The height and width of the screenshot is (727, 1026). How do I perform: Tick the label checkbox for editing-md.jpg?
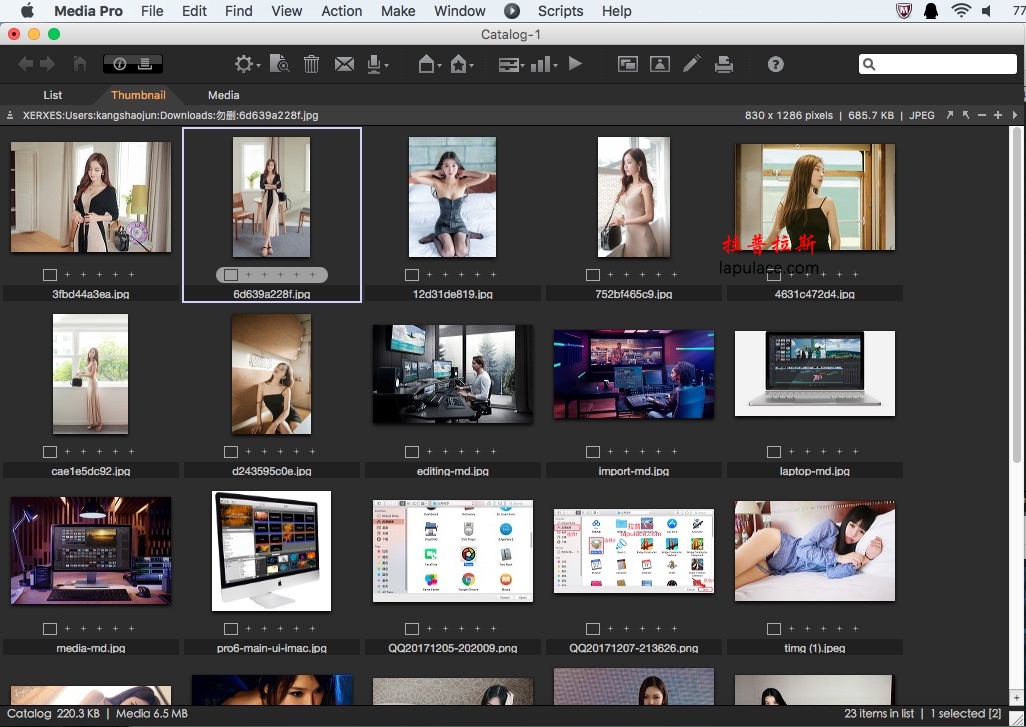412,452
